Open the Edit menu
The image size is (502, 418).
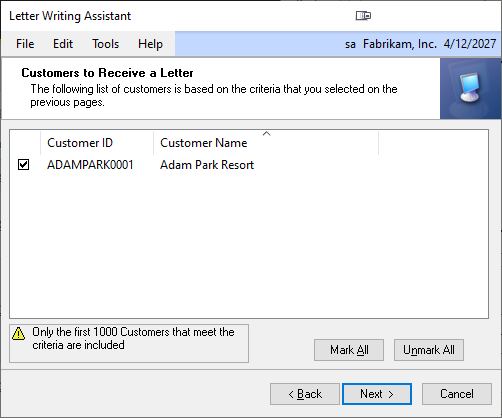point(63,44)
